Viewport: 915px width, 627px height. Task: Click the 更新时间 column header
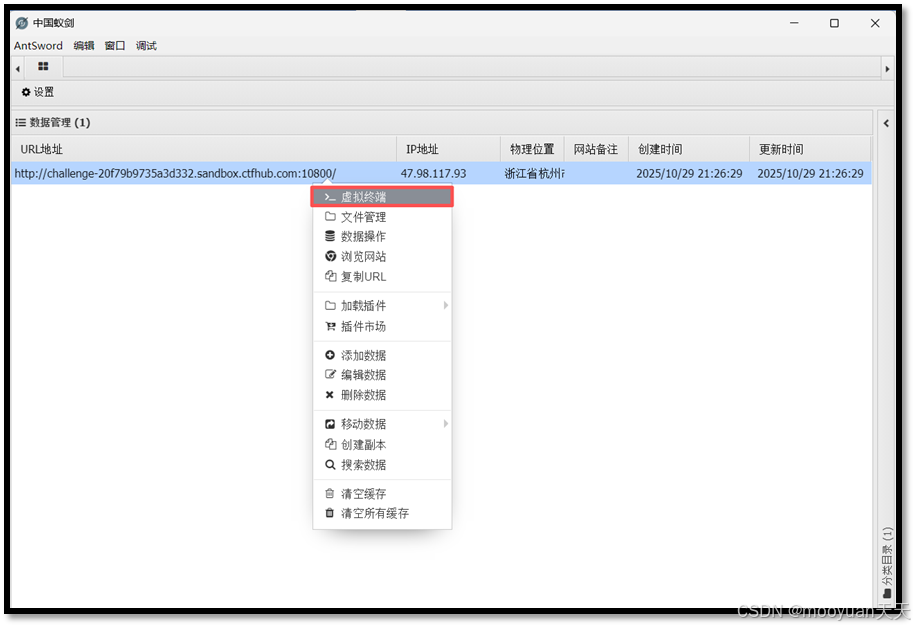811,149
